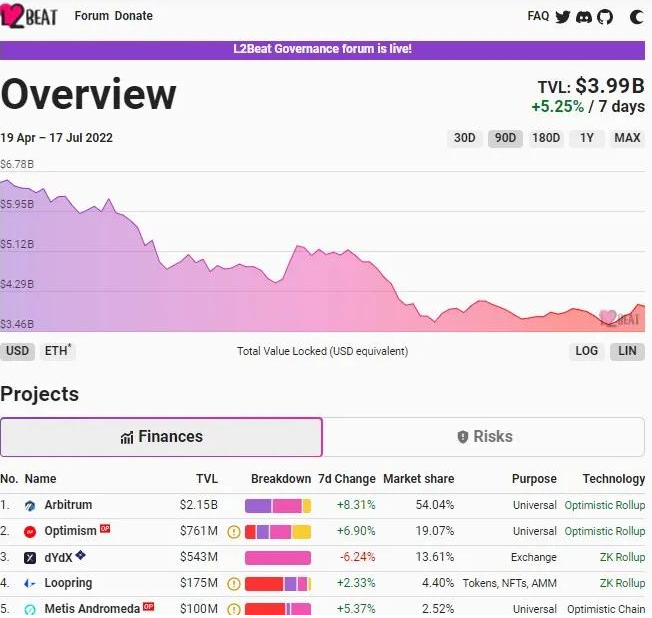Click the Loopring project icon
The width and height of the screenshot is (652, 618).
(30, 583)
